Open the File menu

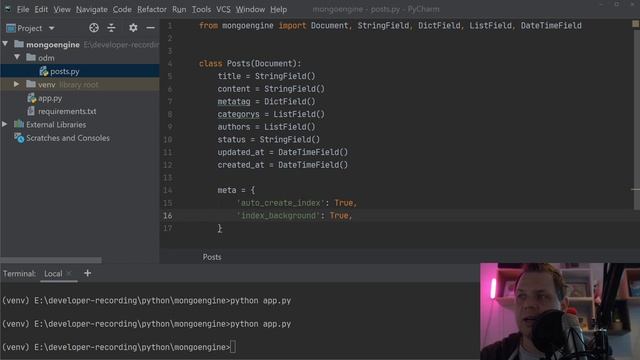coord(23,9)
